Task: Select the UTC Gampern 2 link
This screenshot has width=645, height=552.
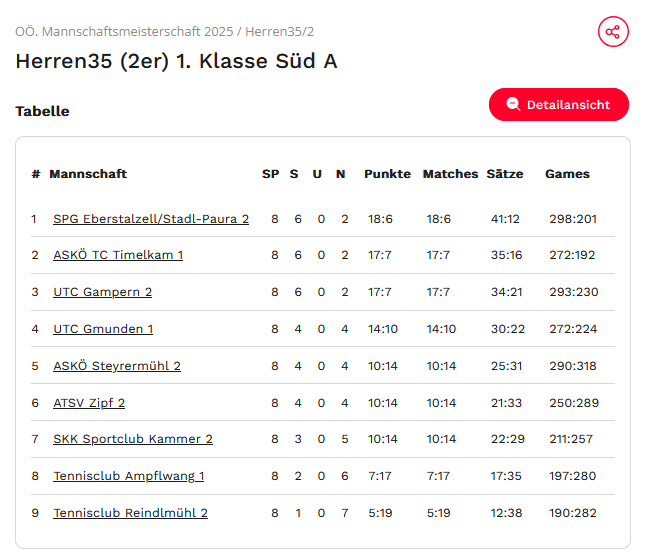Action: coord(102,292)
